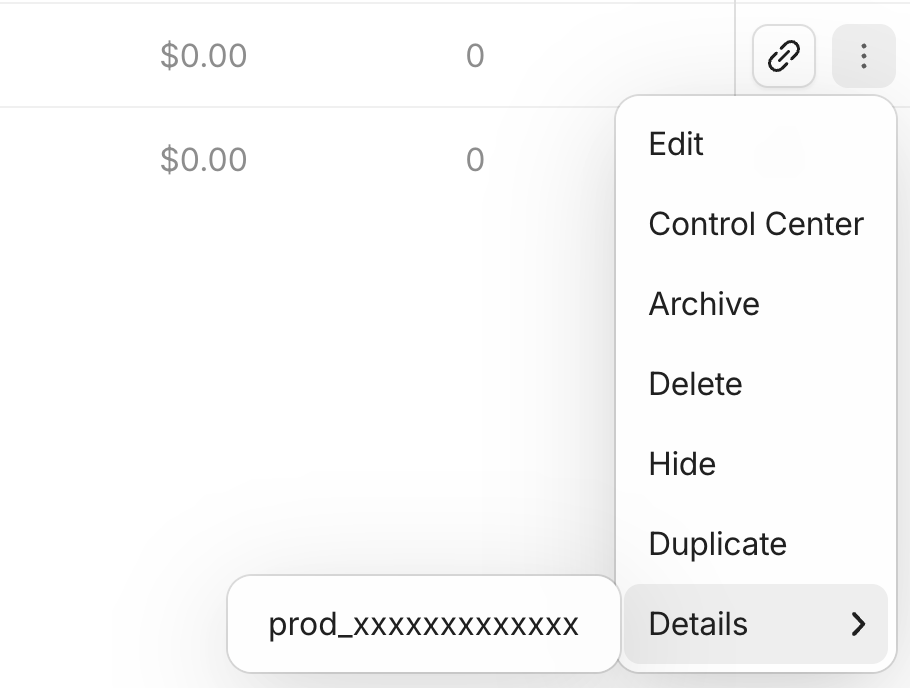Viewport: 910px width, 688px height.
Task: Duplicate the product via the context menu
Action: click(x=717, y=544)
